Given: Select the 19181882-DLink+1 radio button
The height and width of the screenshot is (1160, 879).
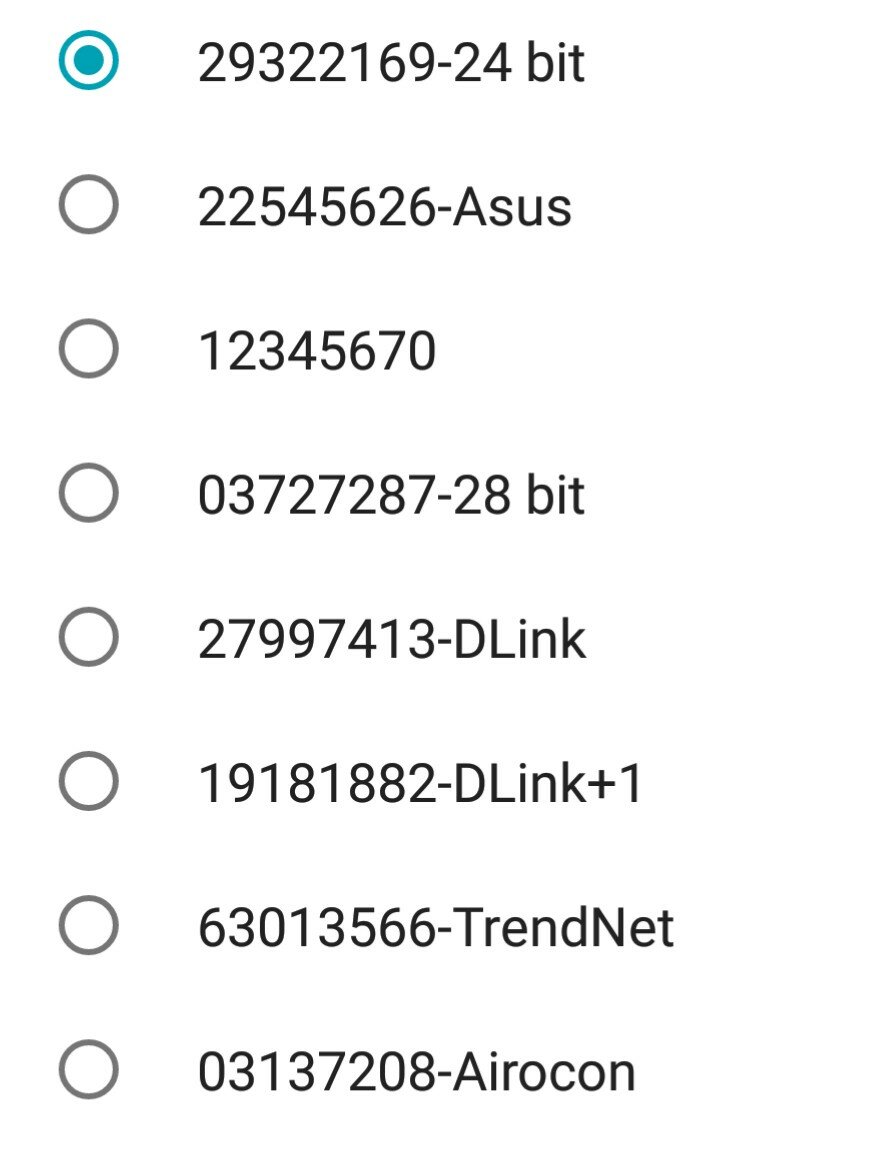Looking at the screenshot, I should point(89,783).
